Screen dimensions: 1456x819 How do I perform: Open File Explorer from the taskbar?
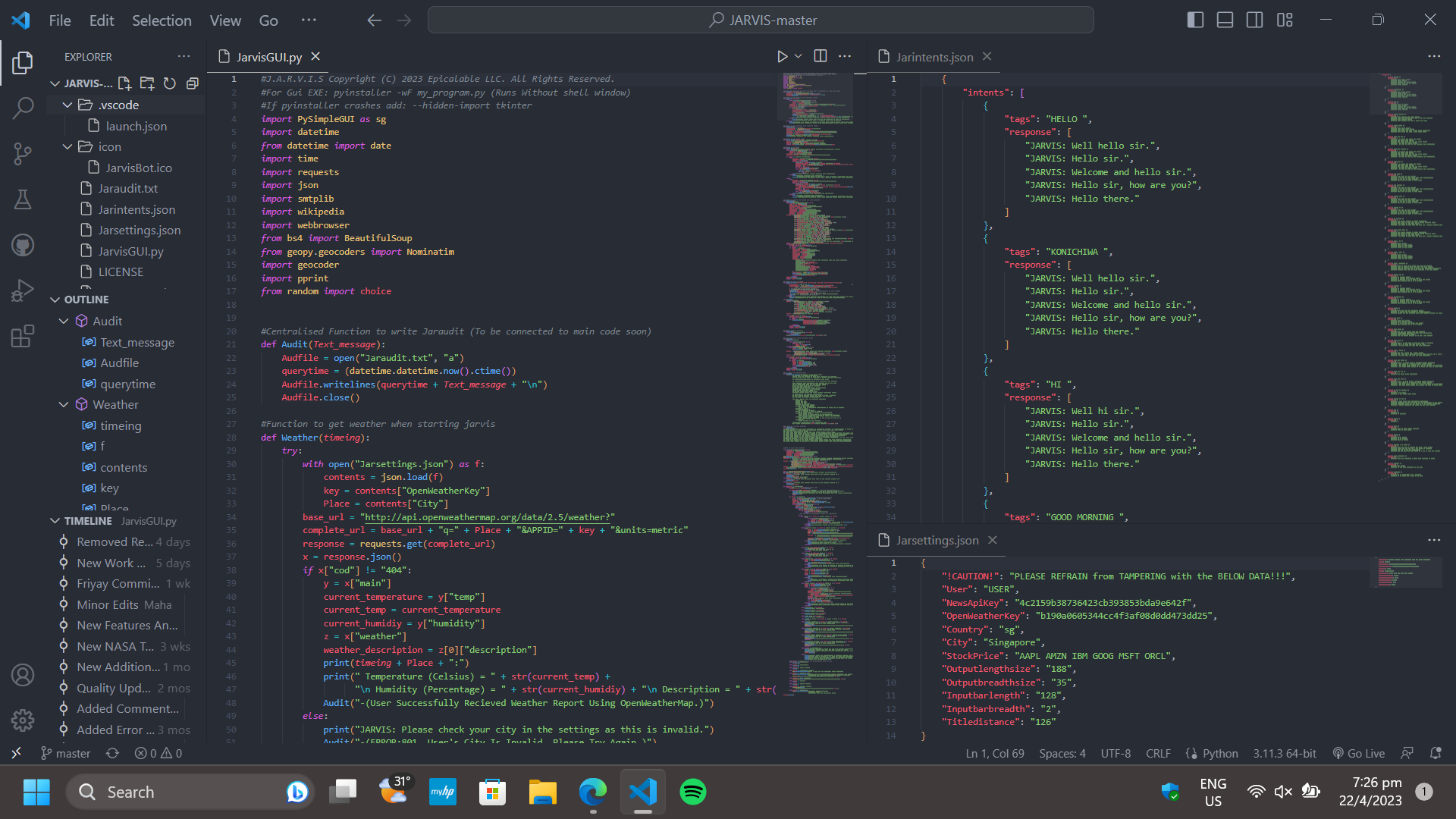click(x=542, y=792)
